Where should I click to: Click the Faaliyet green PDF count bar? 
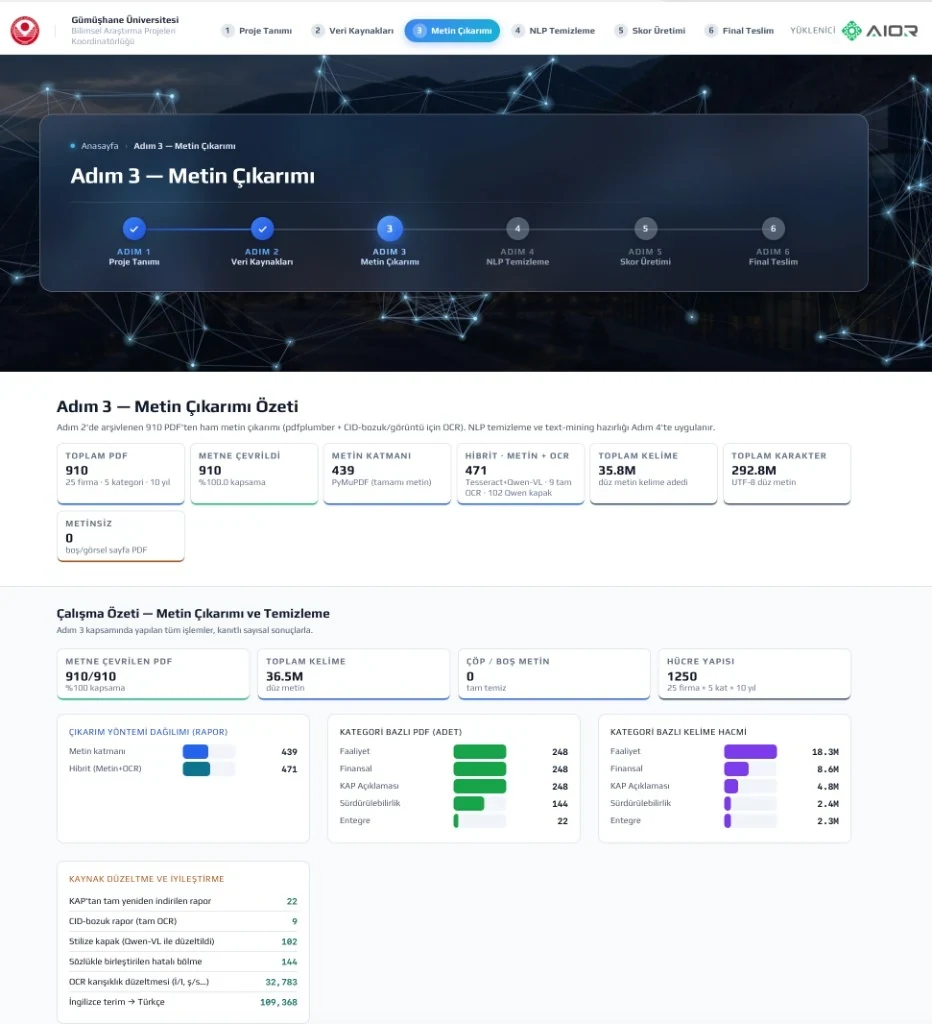point(479,752)
